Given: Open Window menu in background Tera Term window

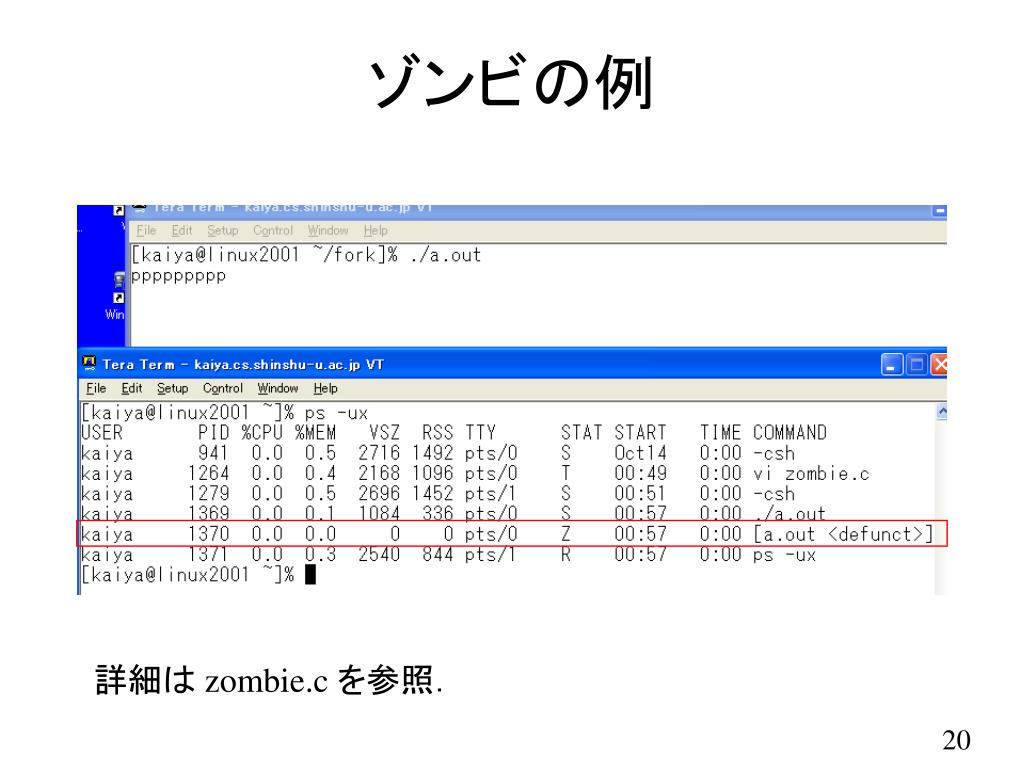Looking at the screenshot, I should 328,231.
